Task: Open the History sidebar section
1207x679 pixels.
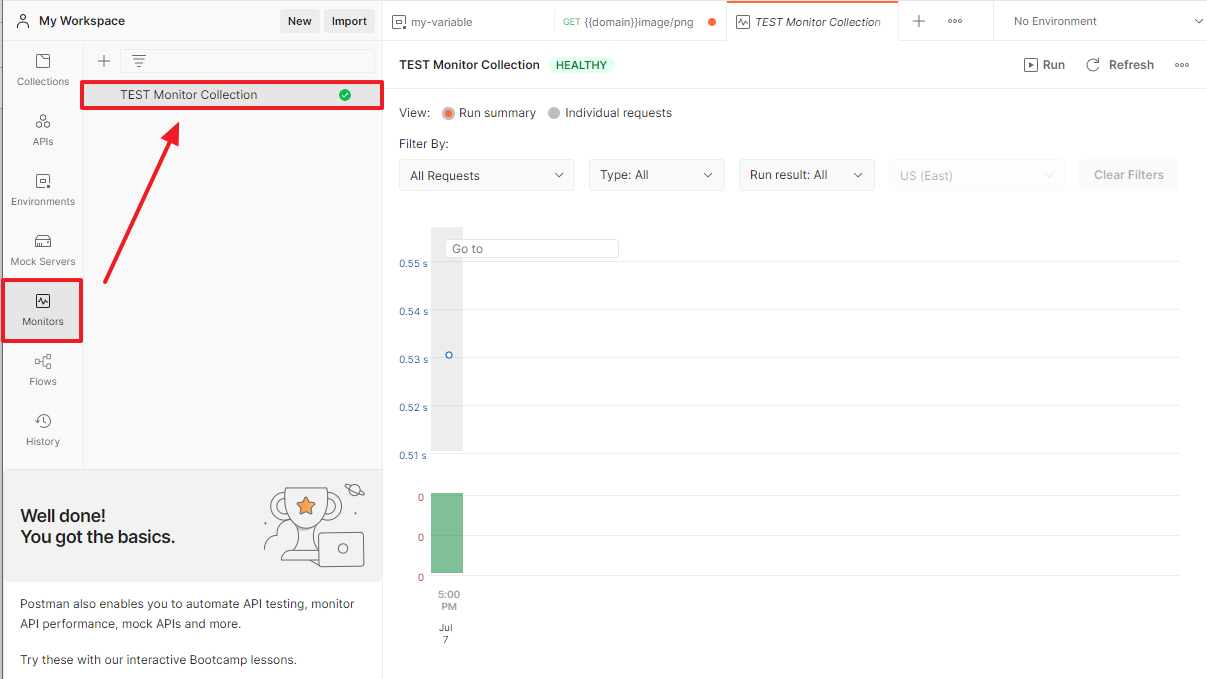Action: tap(43, 430)
